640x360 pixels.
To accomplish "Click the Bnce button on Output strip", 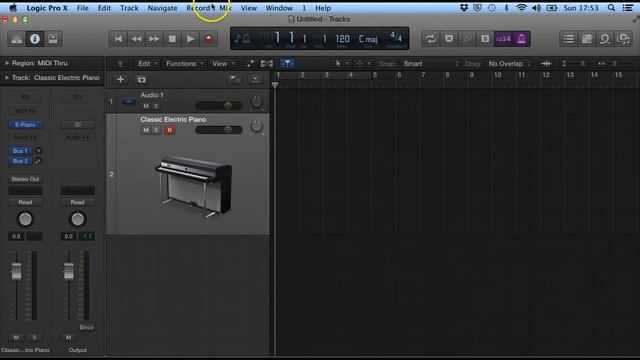I will pyautogui.click(x=86, y=327).
